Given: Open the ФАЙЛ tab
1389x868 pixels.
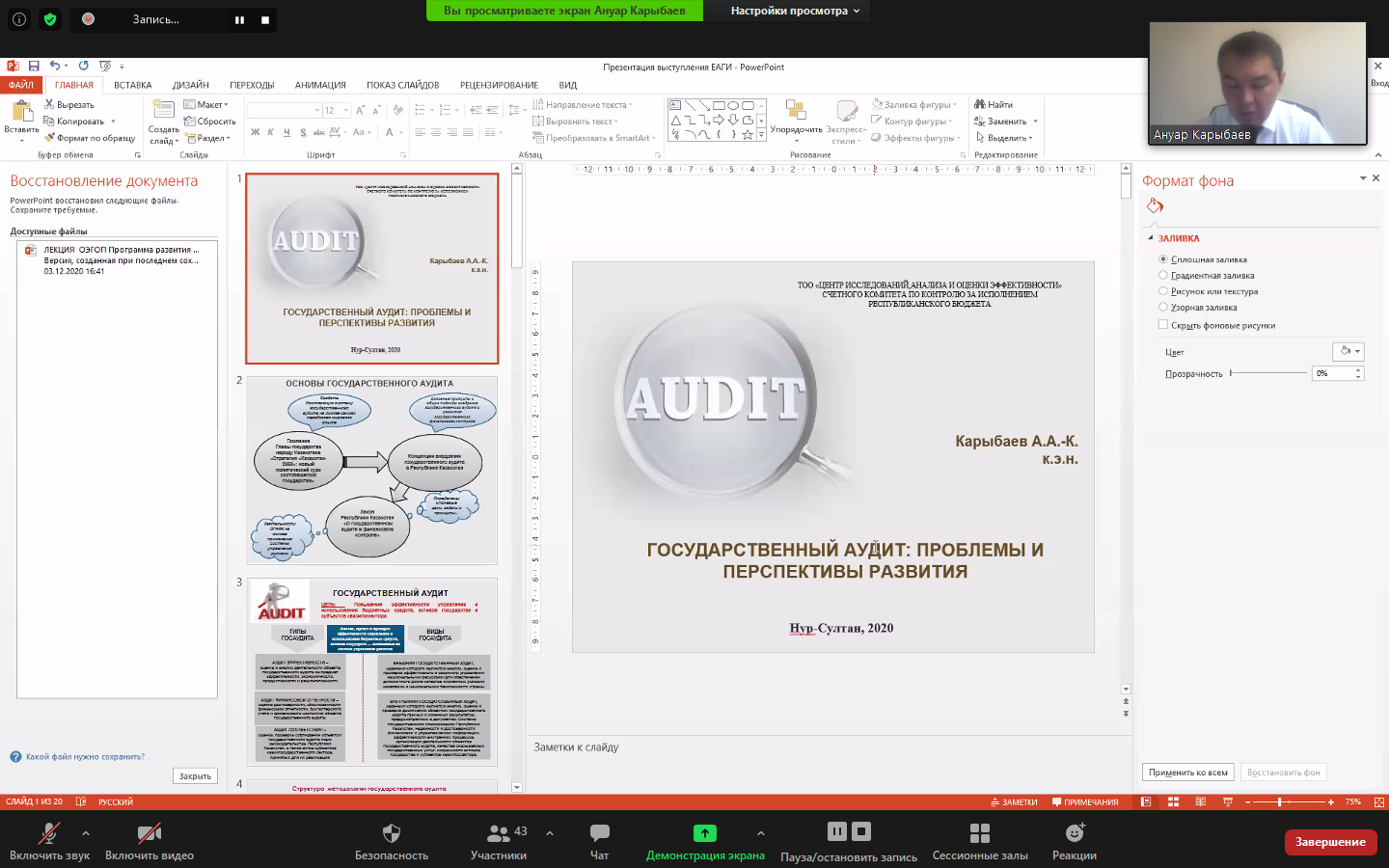Looking at the screenshot, I should [x=21, y=85].
